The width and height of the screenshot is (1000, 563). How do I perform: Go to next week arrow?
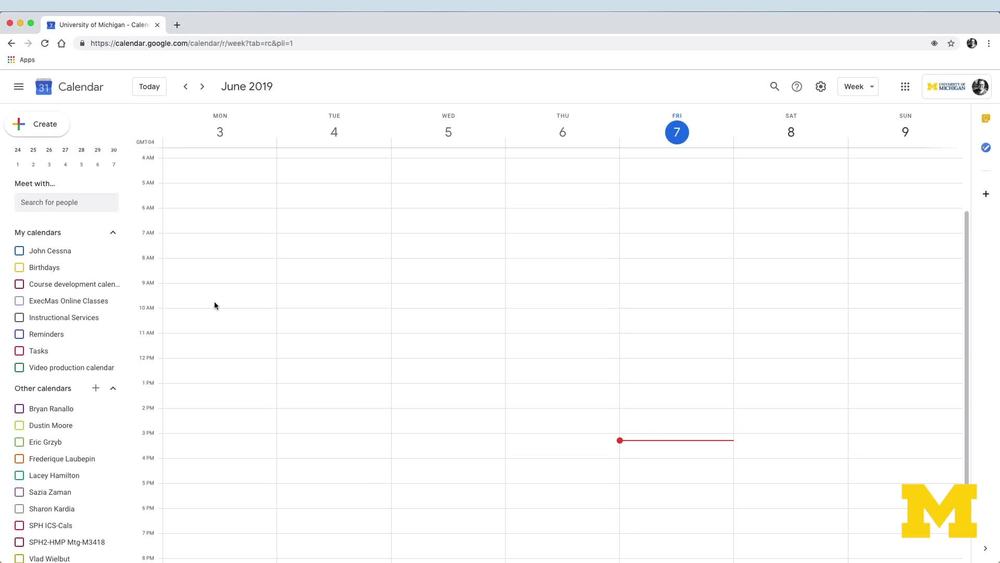[x=202, y=87]
